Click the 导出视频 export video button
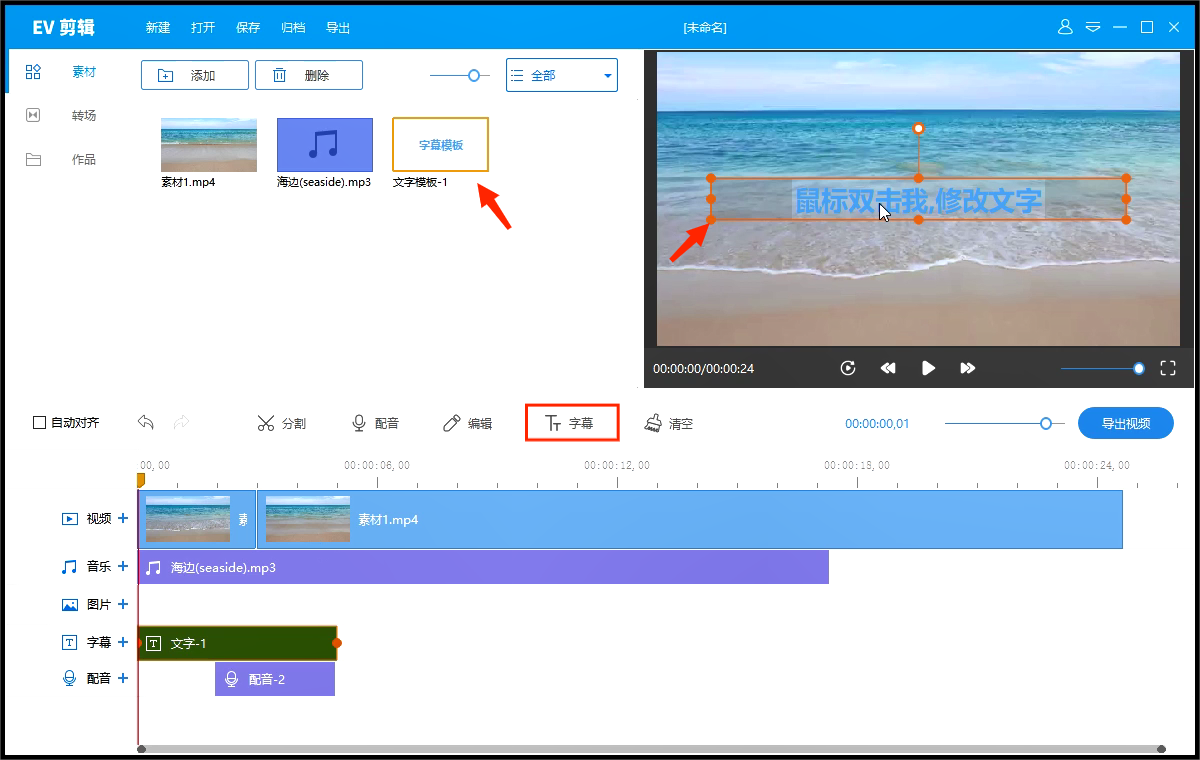This screenshot has height=760, width=1200. [1125, 423]
